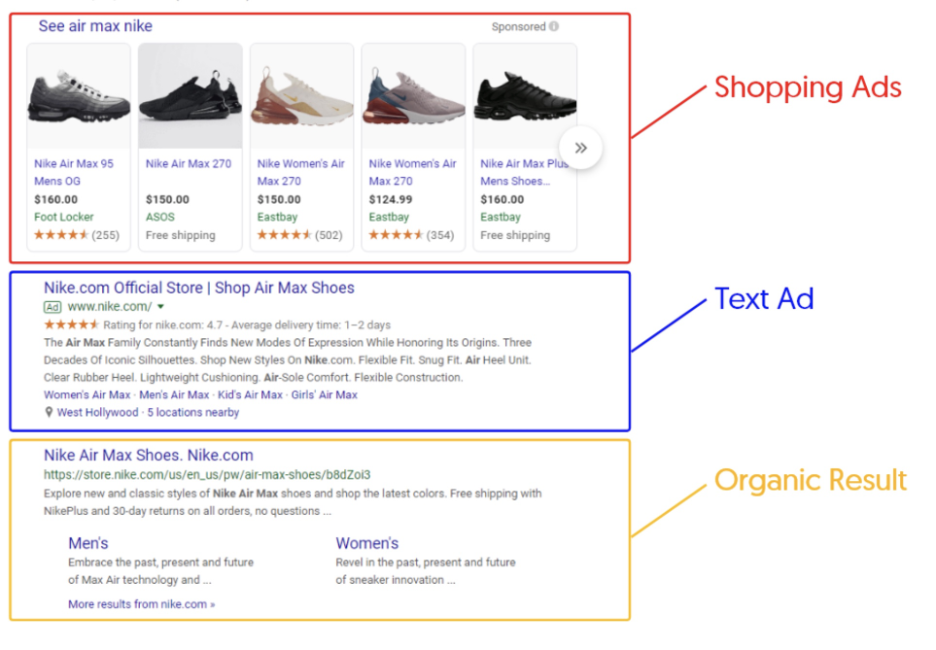Open the Girls' Air Max sitelink
Viewport: 936px width, 650px height.
coord(324,395)
